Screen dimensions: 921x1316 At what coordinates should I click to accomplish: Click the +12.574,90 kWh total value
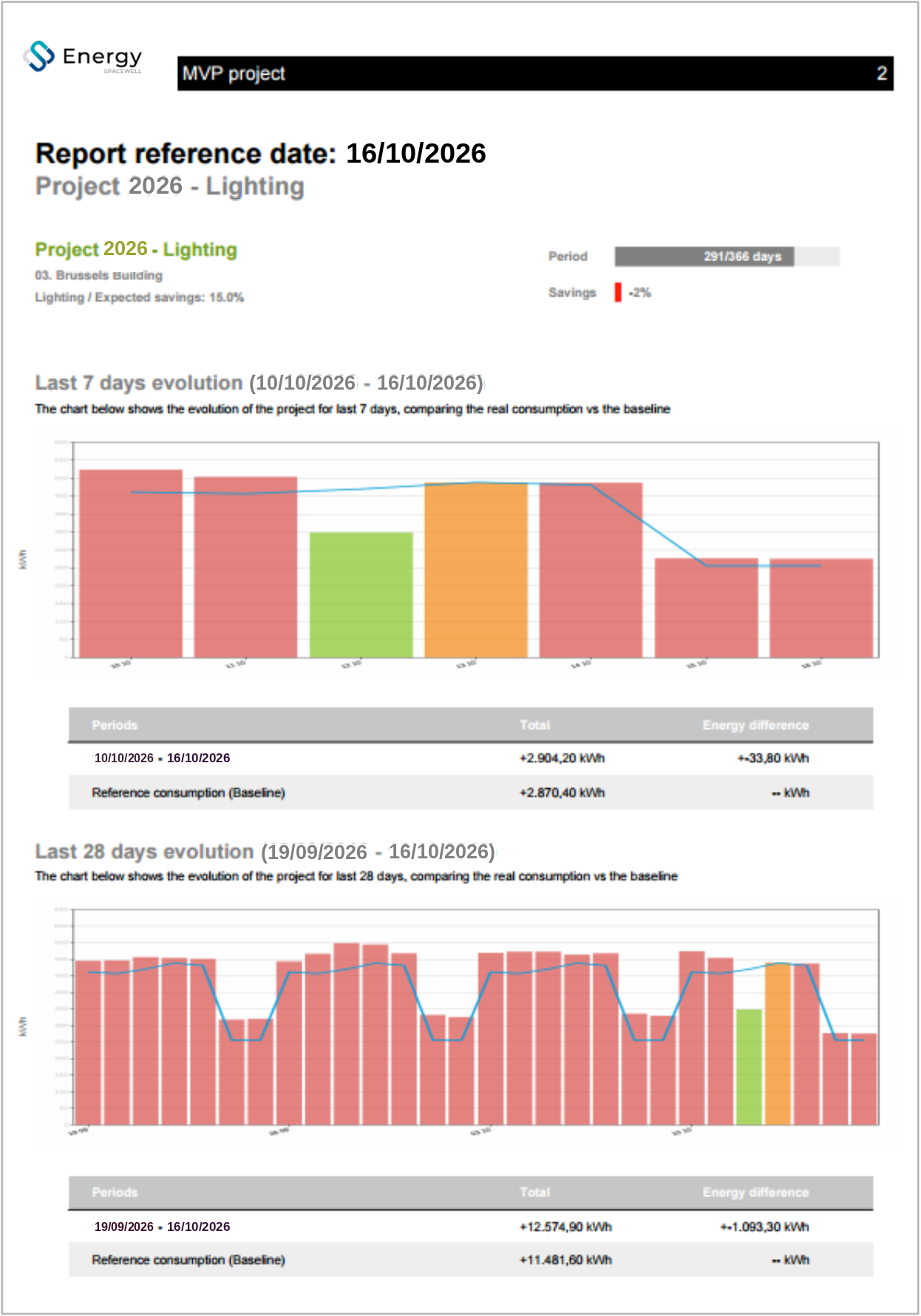click(565, 1227)
